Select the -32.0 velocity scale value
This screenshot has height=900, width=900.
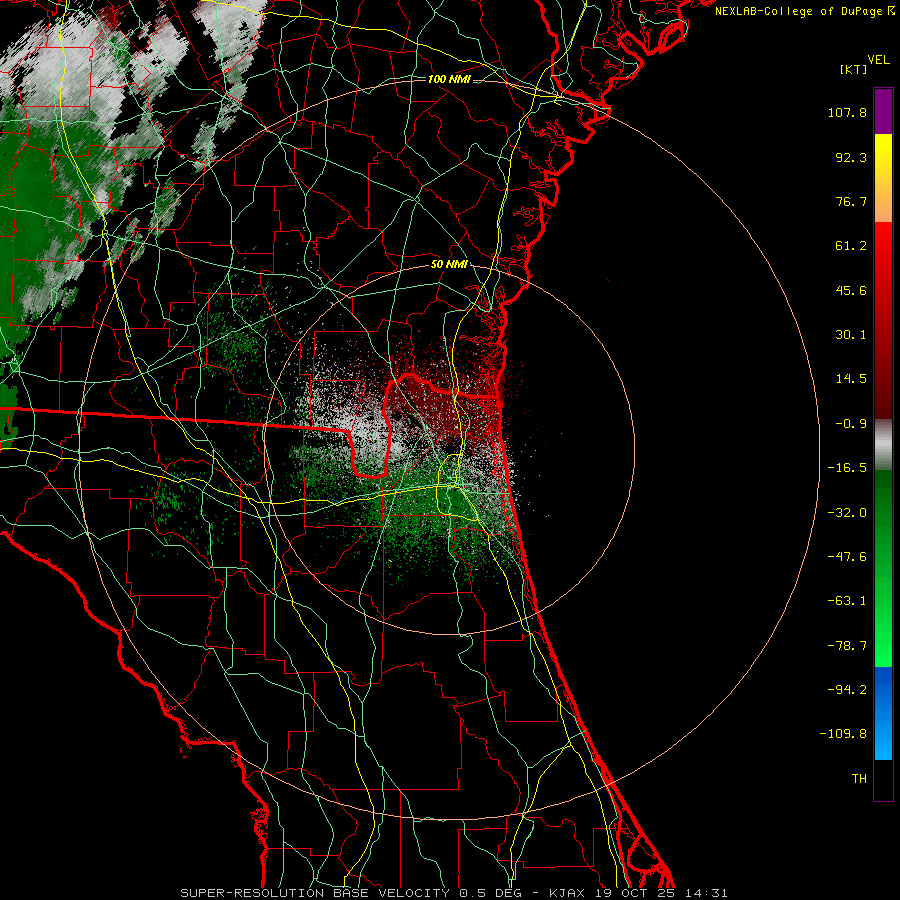pyautogui.click(x=847, y=513)
